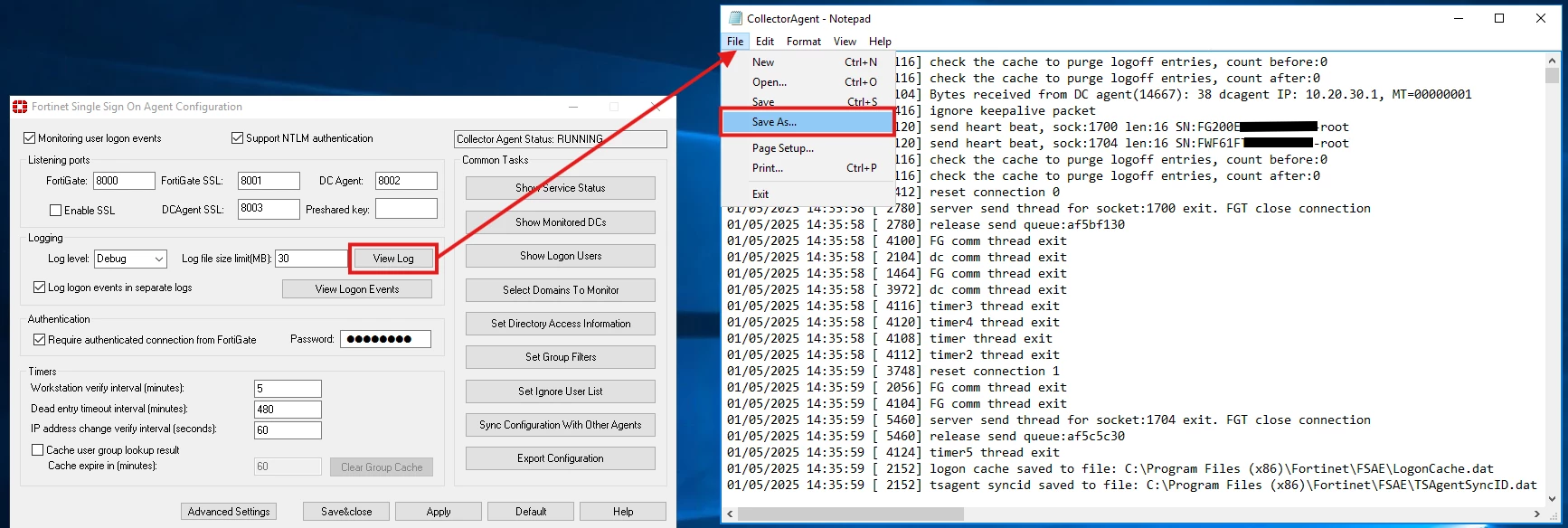Toggle Monitoring user logon events checkbox

point(30,138)
